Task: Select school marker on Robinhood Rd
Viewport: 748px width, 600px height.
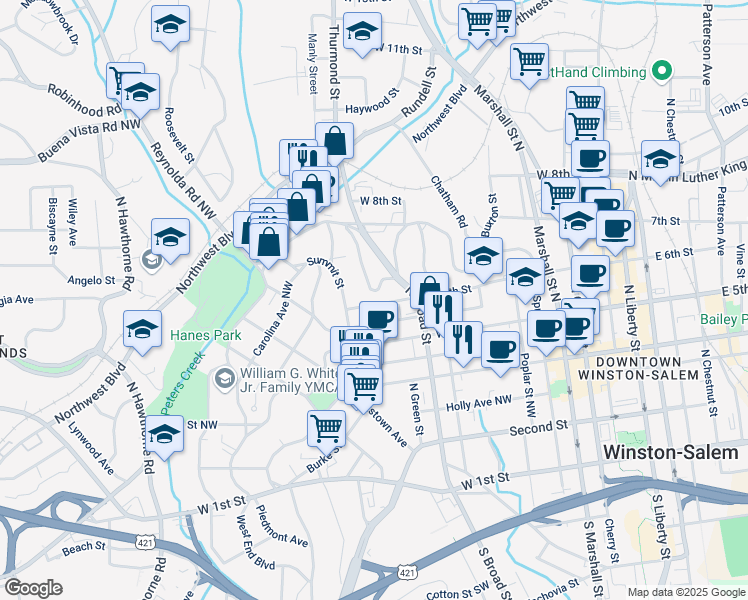Action: point(140,93)
